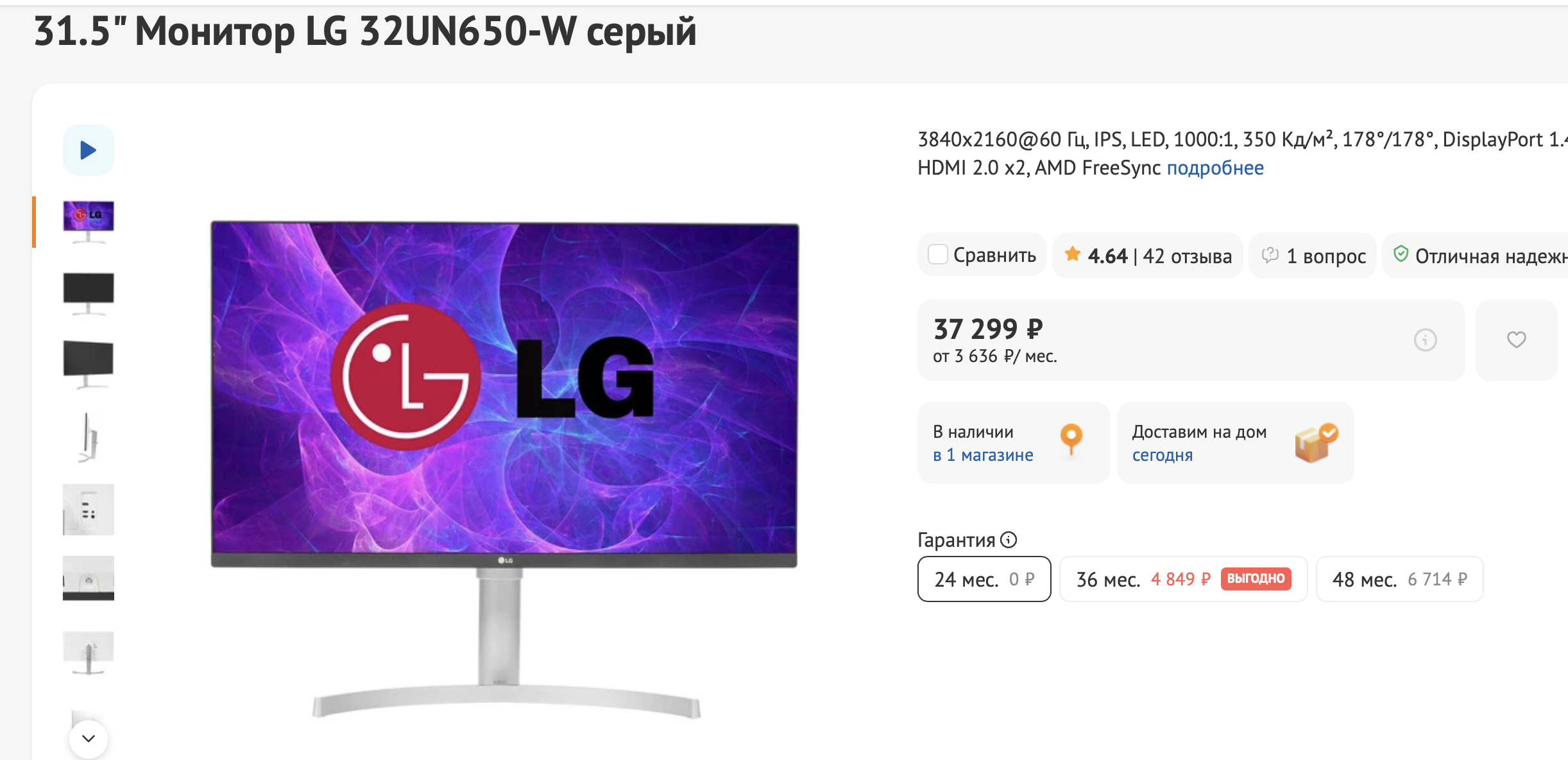Viewport: 1568px width, 760px height.
Task: Expand more thumbnails with down chevron
Action: [89, 738]
